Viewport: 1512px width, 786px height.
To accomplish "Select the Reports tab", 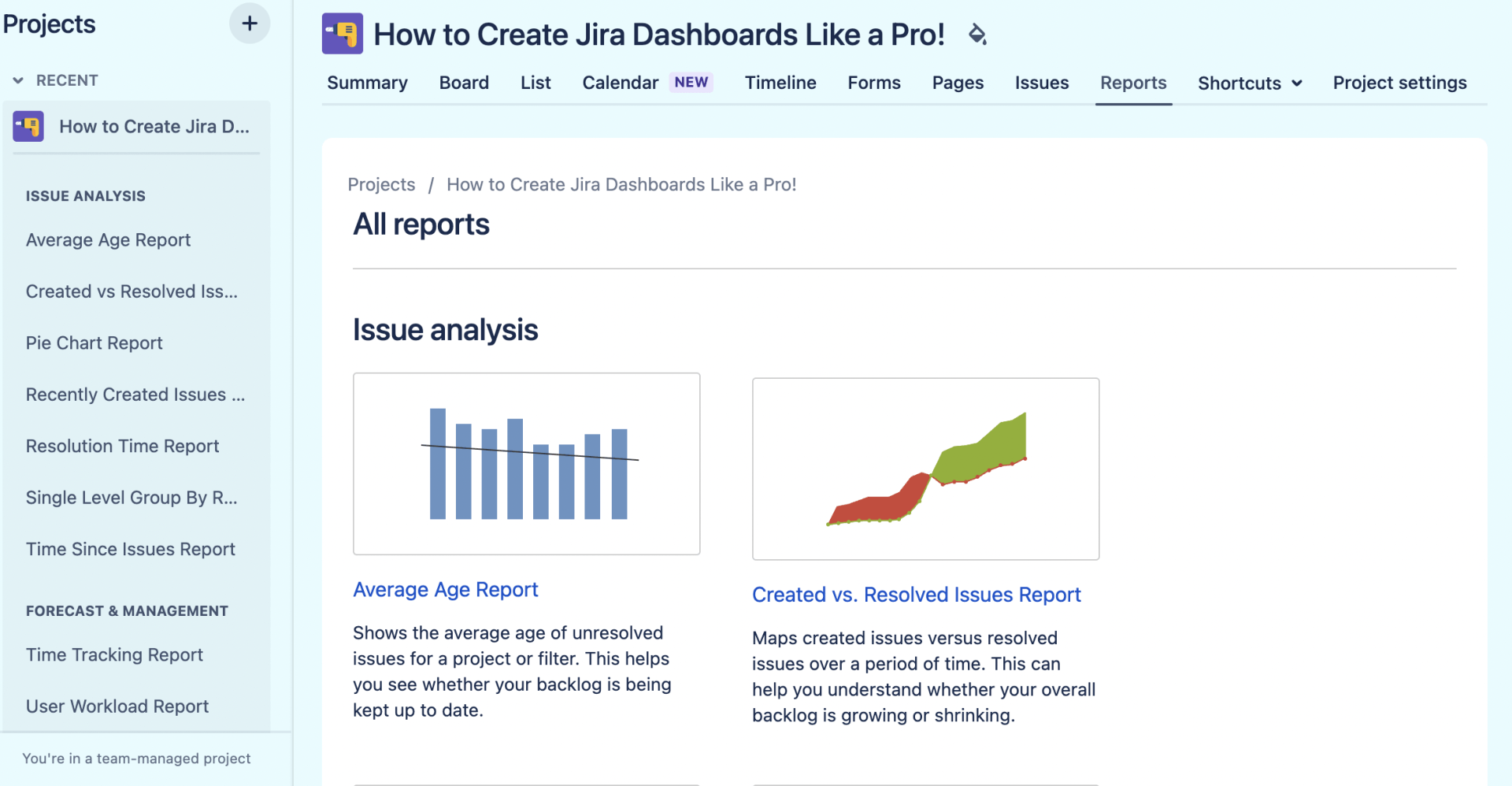I will [1133, 83].
